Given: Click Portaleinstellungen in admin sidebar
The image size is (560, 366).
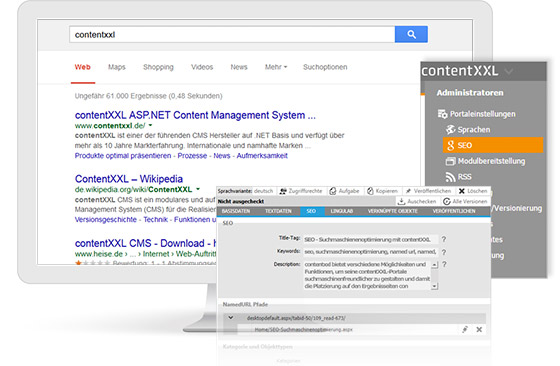Looking at the screenshot, I should (482, 114).
